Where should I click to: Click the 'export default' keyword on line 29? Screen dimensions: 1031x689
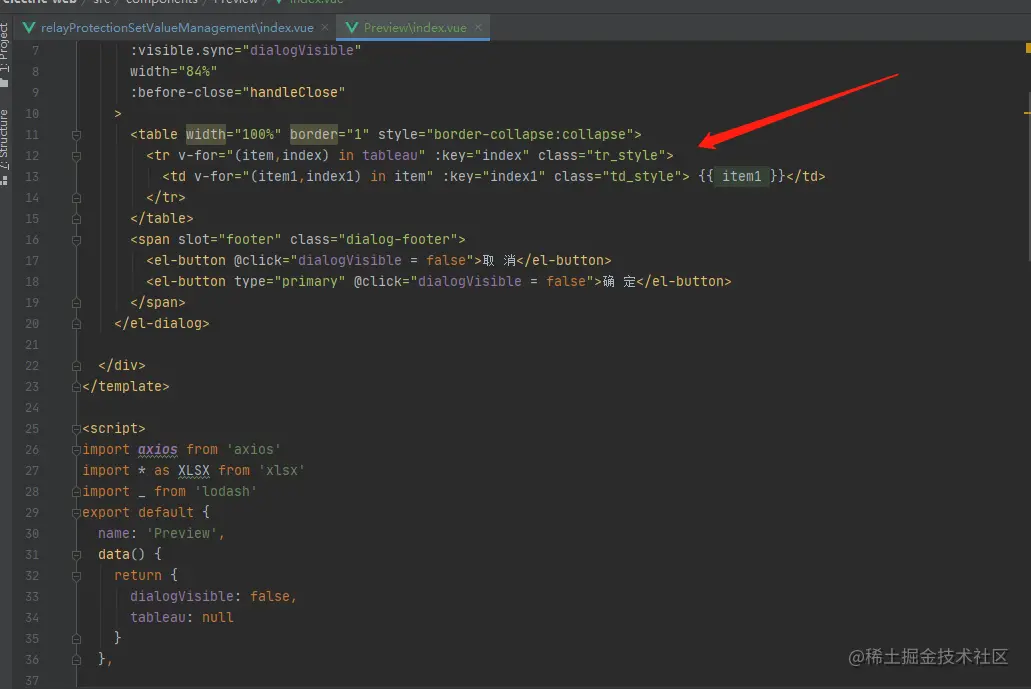pyautogui.click(x=138, y=513)
